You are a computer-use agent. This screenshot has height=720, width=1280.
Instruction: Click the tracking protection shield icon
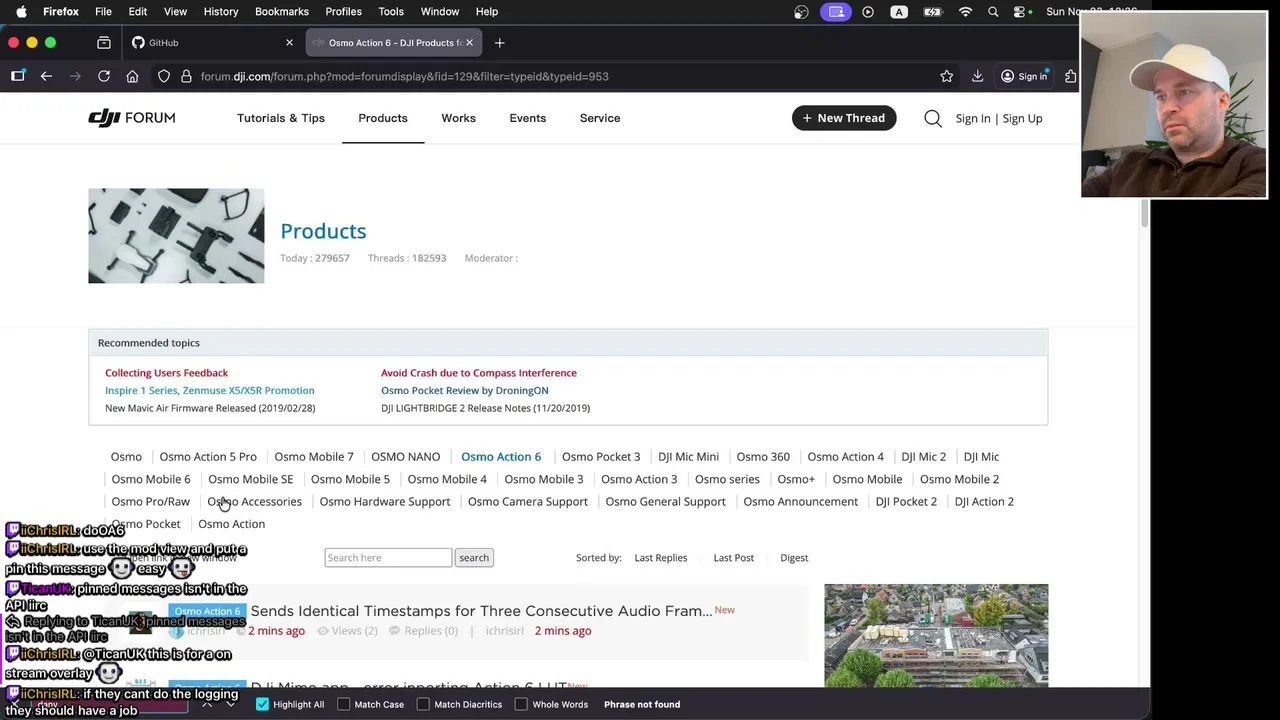[164, 76]
